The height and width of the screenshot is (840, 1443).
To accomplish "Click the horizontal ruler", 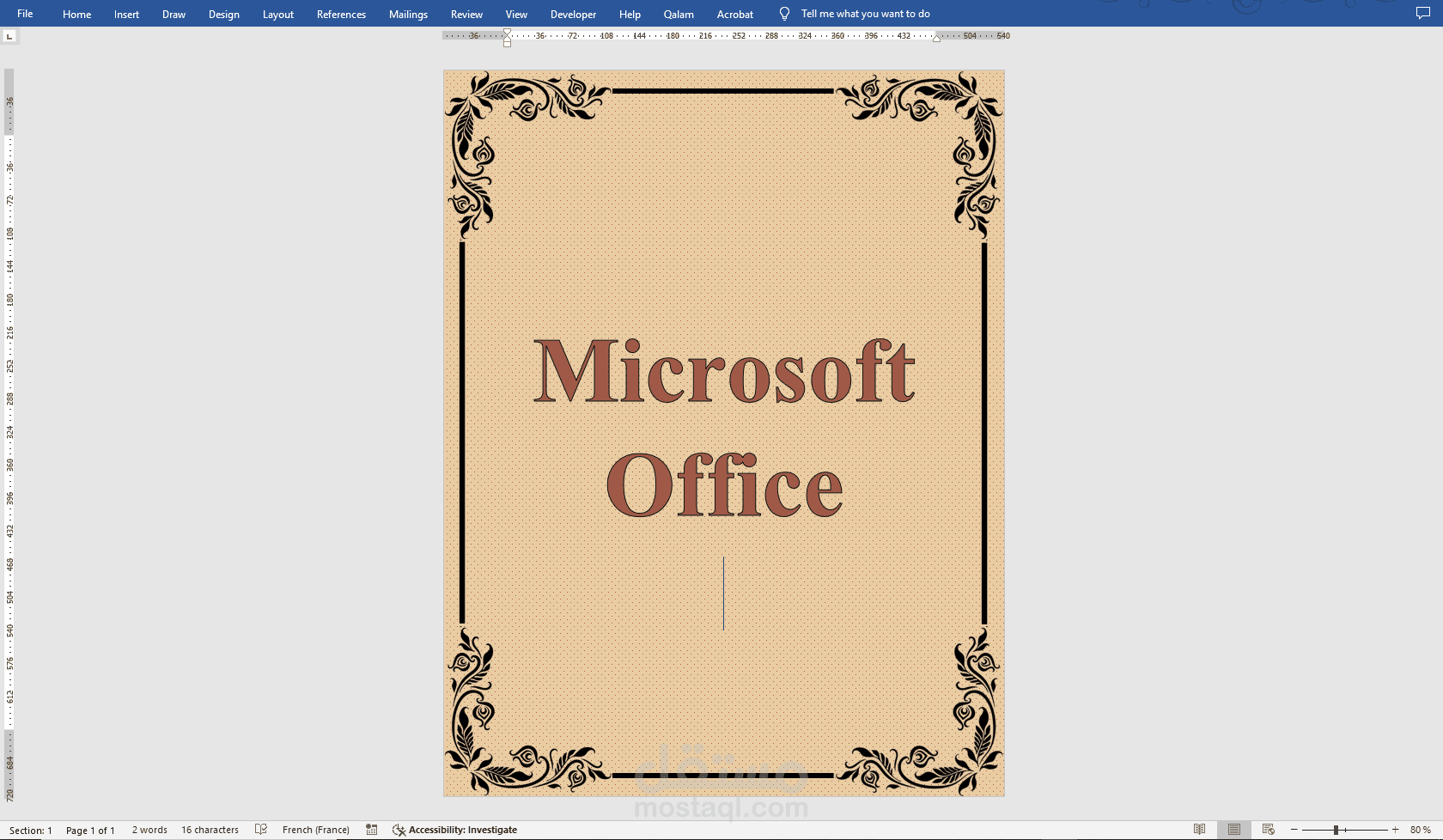I will pos(727,36).
